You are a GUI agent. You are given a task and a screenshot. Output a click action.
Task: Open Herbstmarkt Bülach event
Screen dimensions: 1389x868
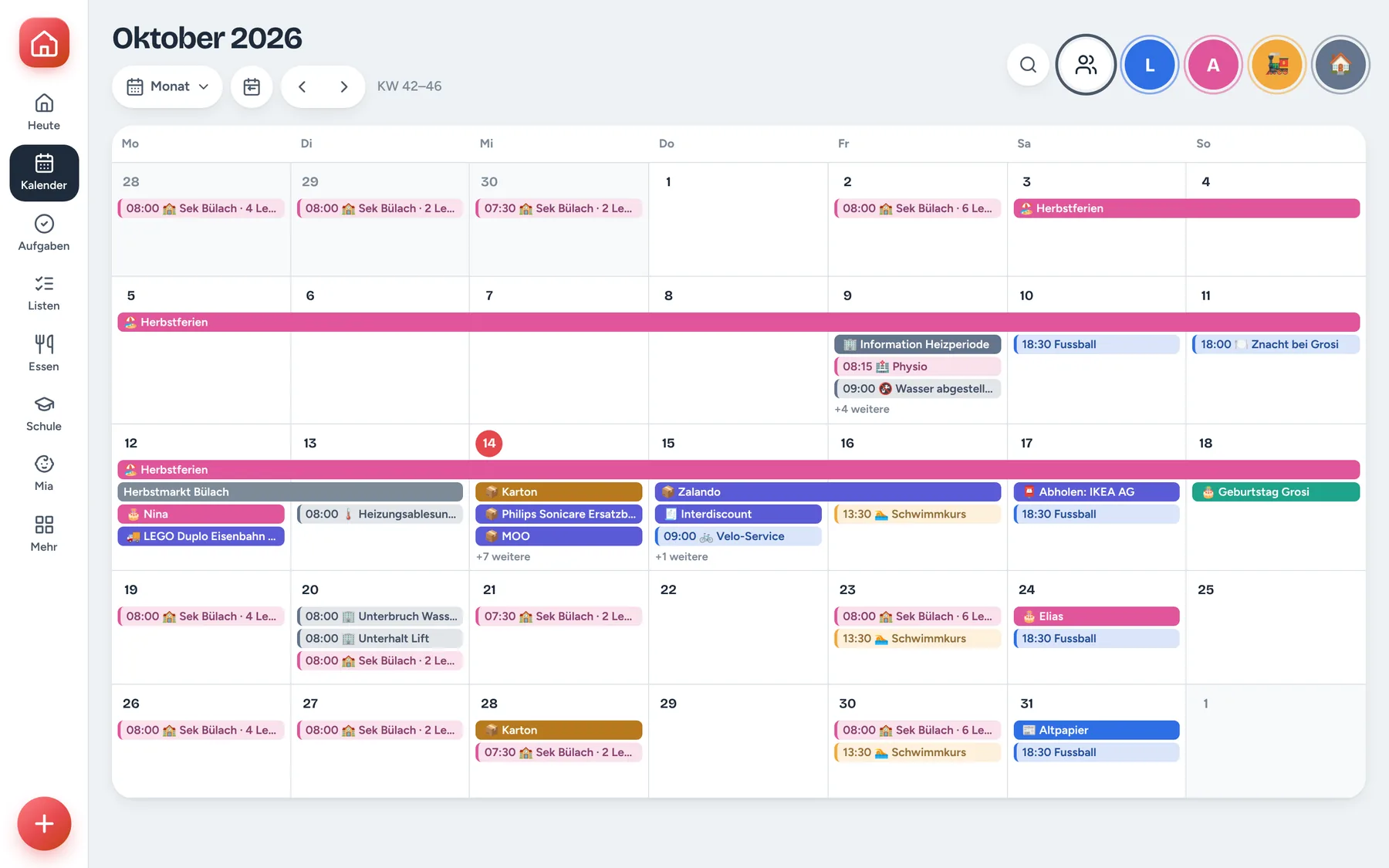290,491
